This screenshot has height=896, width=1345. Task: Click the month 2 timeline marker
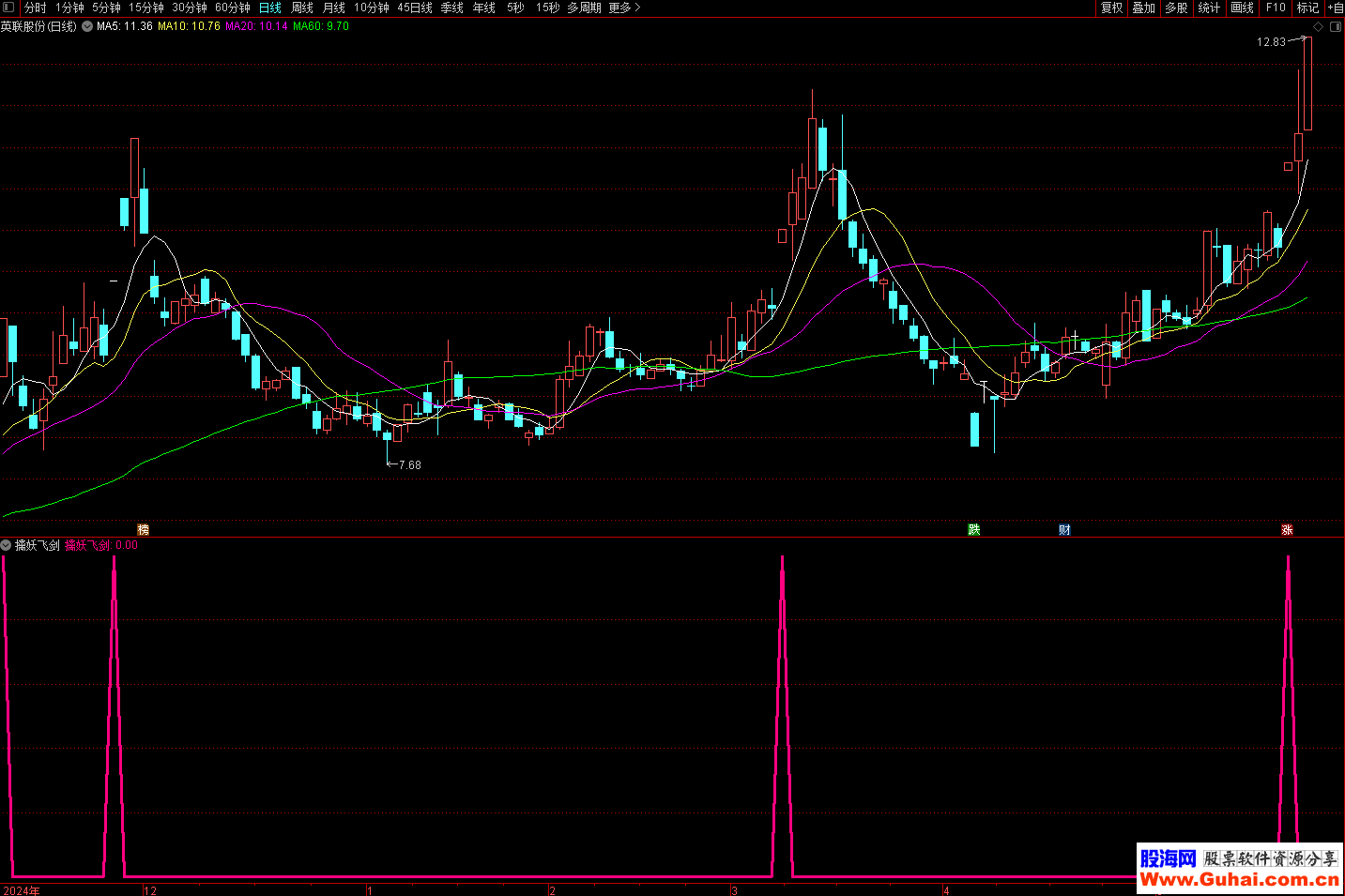[x=552, y=890]
